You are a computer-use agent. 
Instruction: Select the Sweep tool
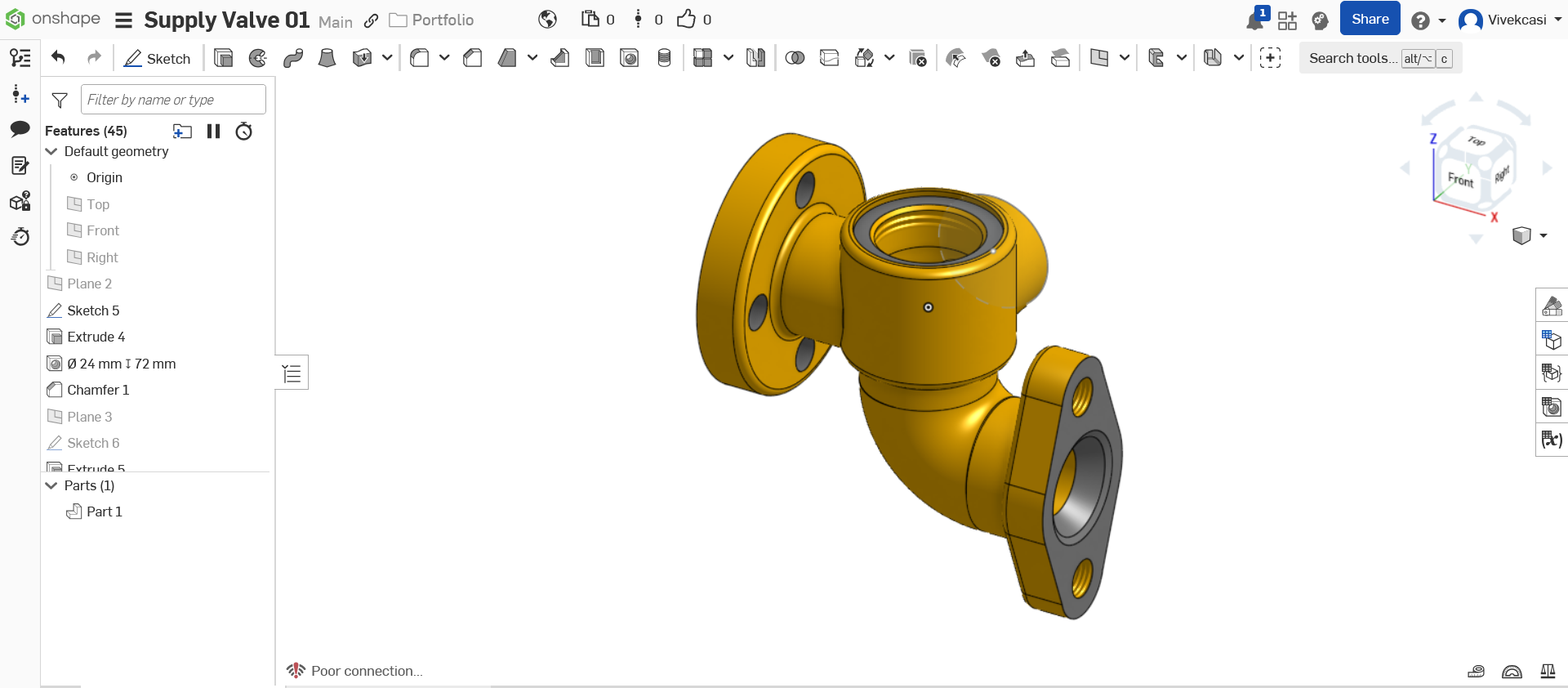[x=293, y=58]
